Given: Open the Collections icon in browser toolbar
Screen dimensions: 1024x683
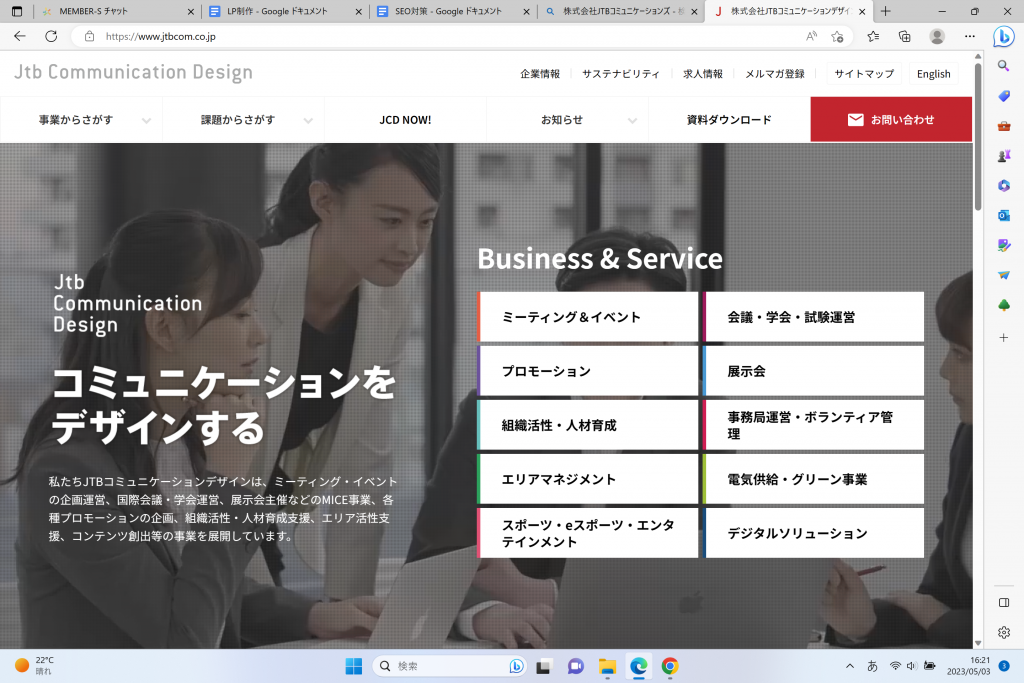Looking at the screenshot, I should [x=904, y=36].
